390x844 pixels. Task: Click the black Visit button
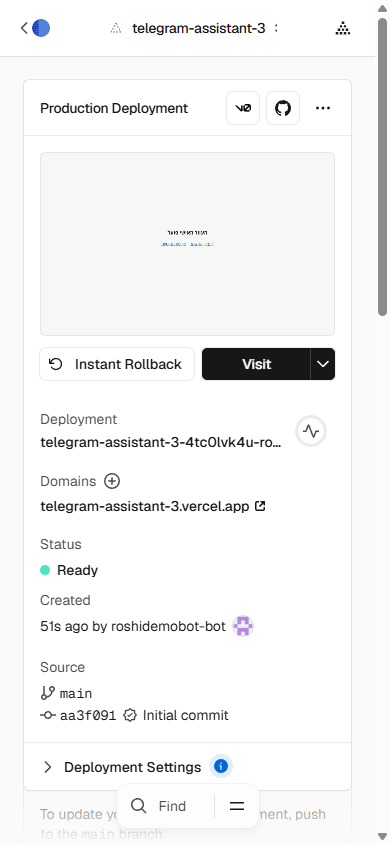coord(256,364)
